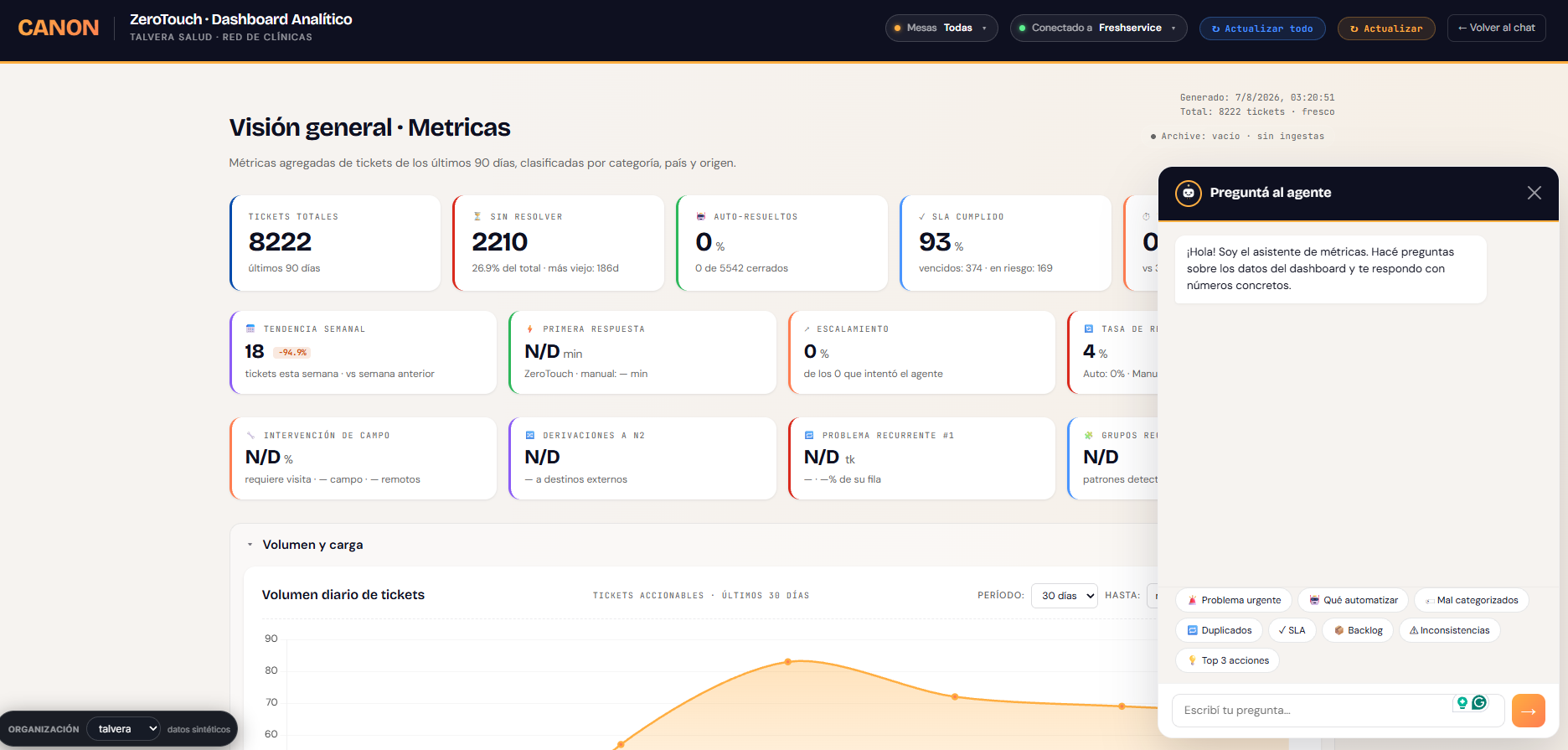Click the Tendencia semanal calendar icon
This screenshot has width=1568, height=750.
pos(250,328)
